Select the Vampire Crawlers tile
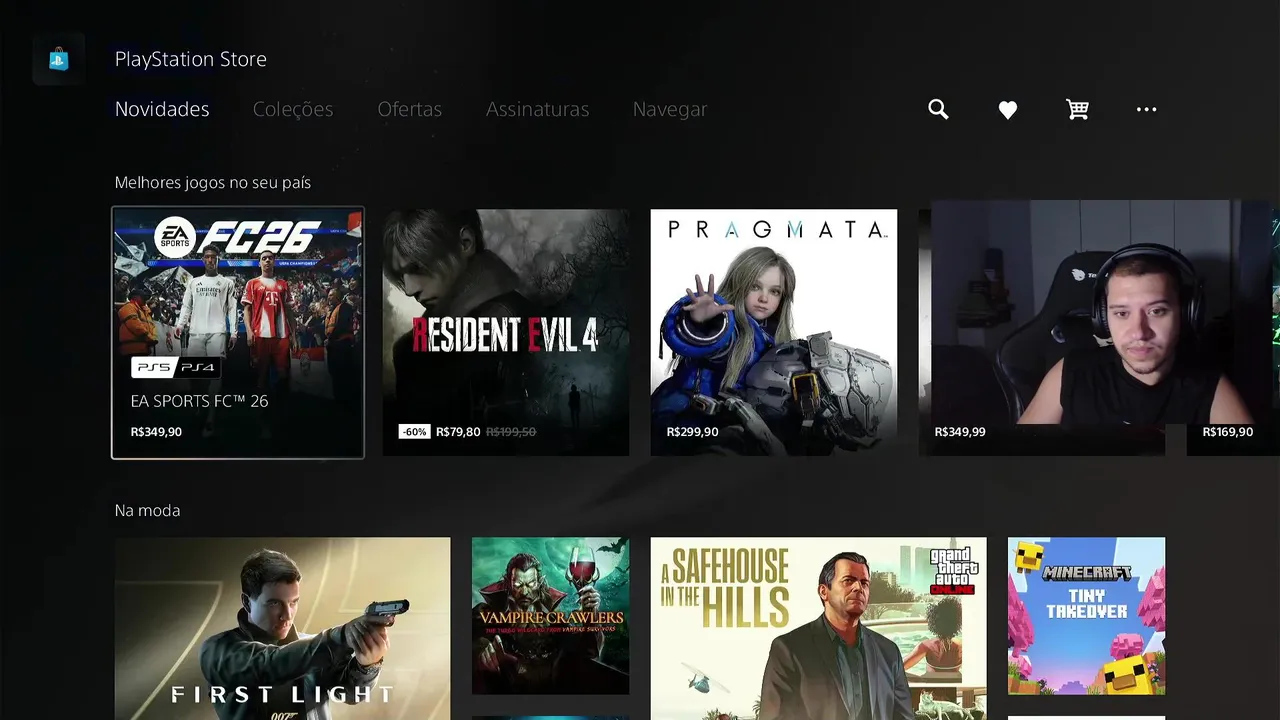Image resolution: width=1280 pixels, height=720 pixels. [551, 616]
